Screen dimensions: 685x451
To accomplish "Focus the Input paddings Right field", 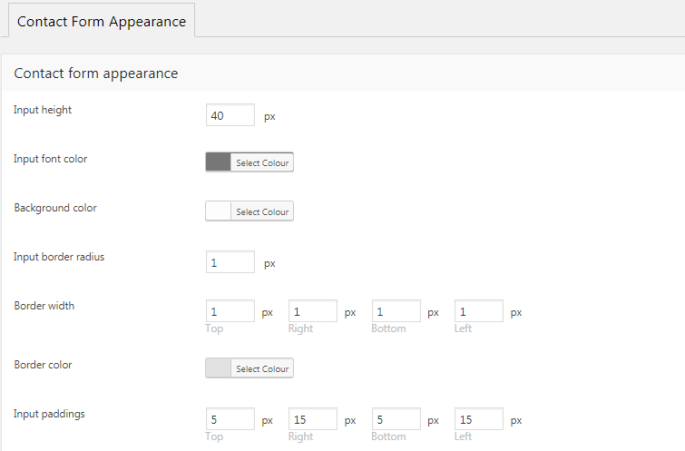I will pyautogui.click(x=313, y=418).
